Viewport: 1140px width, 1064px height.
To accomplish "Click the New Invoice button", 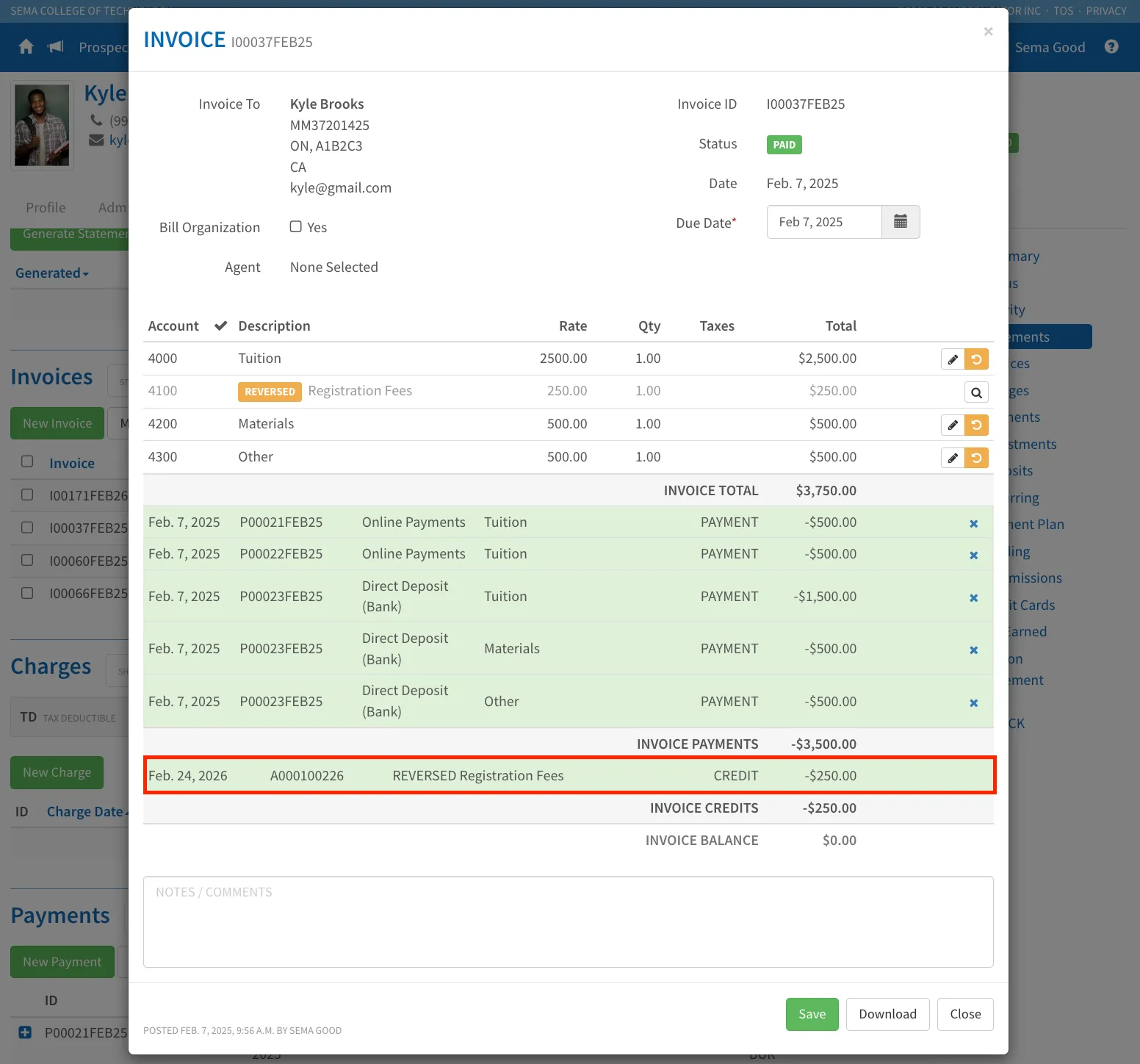I will (57, 423).
